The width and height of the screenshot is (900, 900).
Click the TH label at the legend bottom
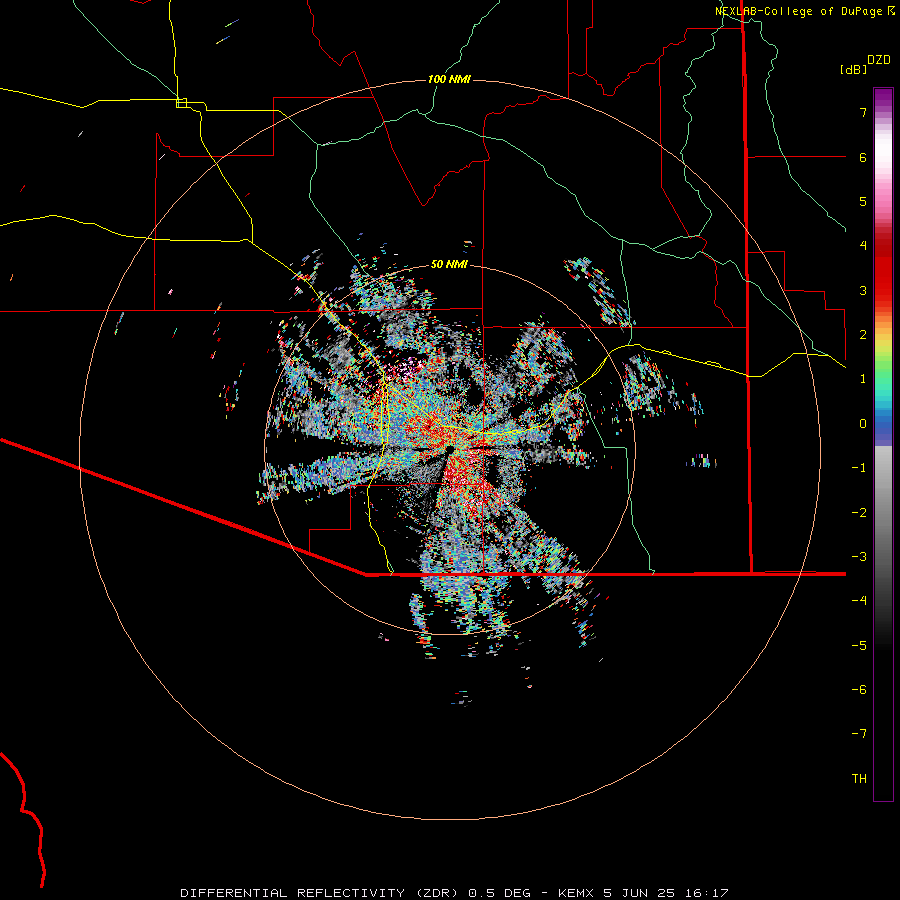click(859, 778)
